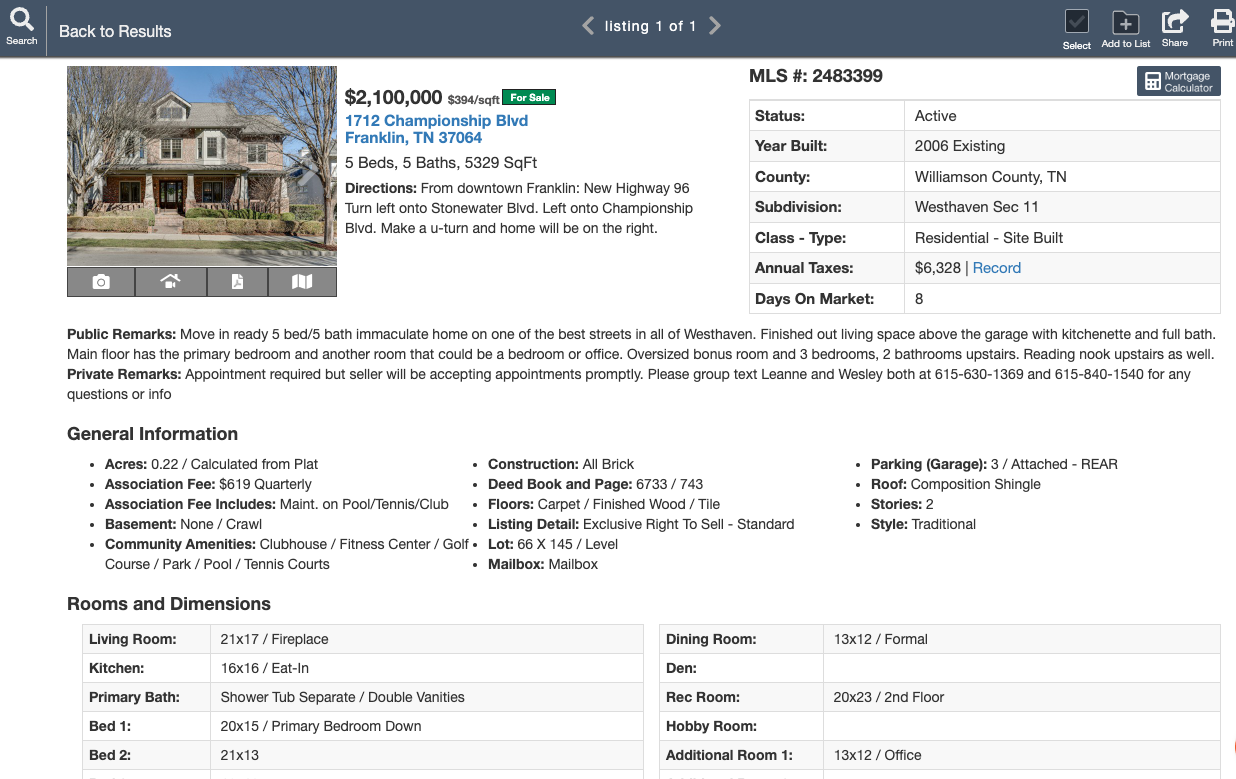Share this listing

(1174, 26)
